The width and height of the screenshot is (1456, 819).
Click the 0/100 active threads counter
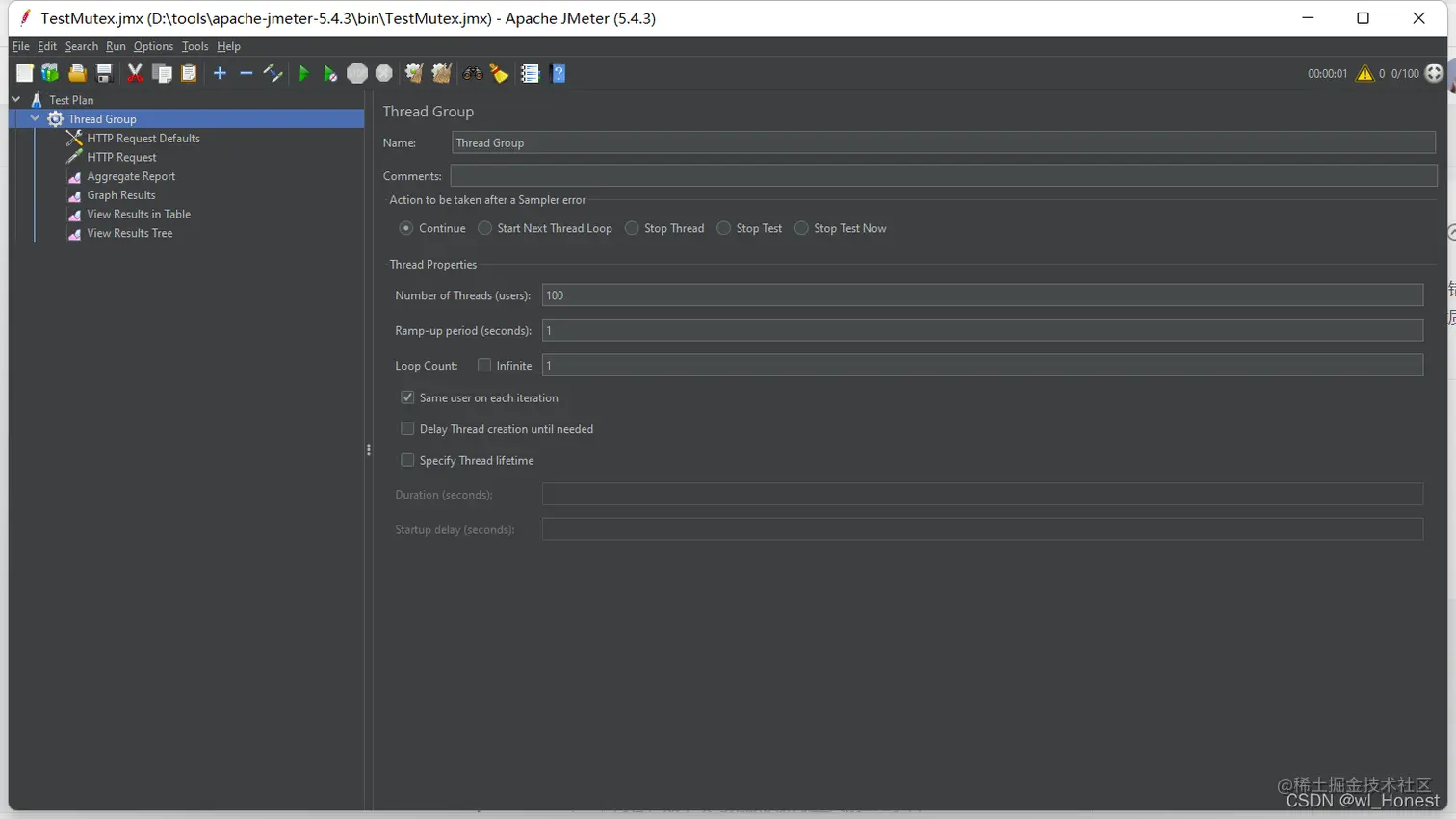coord(1405,74)
